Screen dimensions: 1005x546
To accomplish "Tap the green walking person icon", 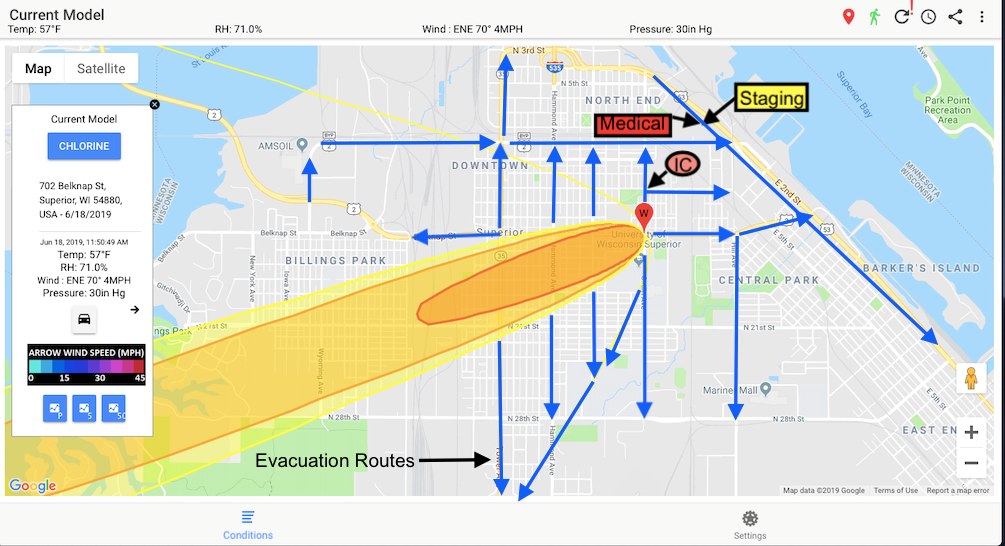I will [874, 17].
